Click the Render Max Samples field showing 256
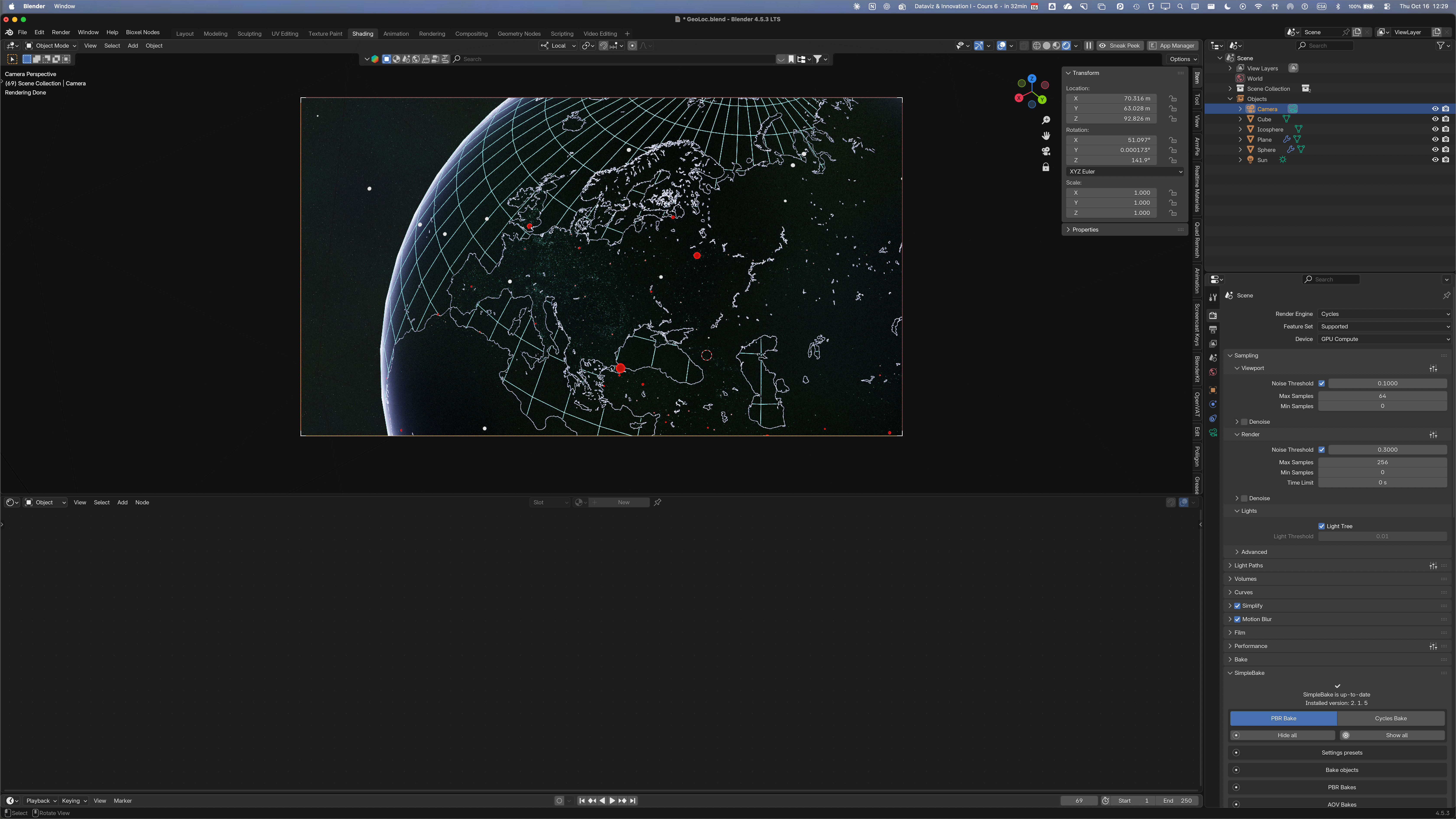 click(1383, 462)
